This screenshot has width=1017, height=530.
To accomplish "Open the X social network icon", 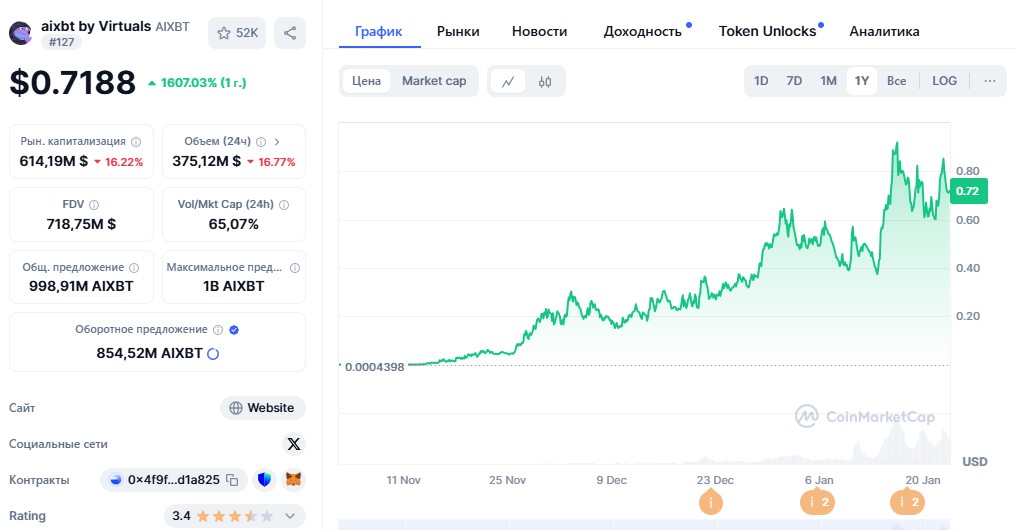I will tap(293, 444).
